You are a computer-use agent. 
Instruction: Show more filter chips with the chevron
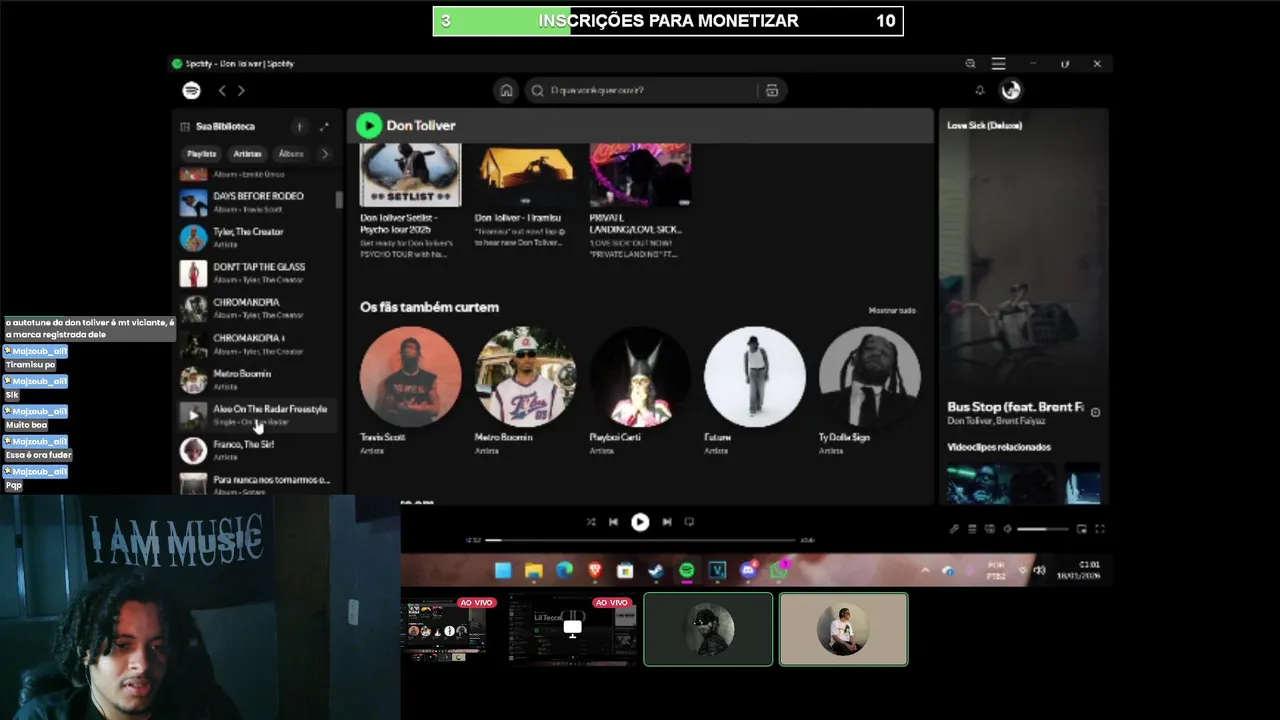[324, 154]
